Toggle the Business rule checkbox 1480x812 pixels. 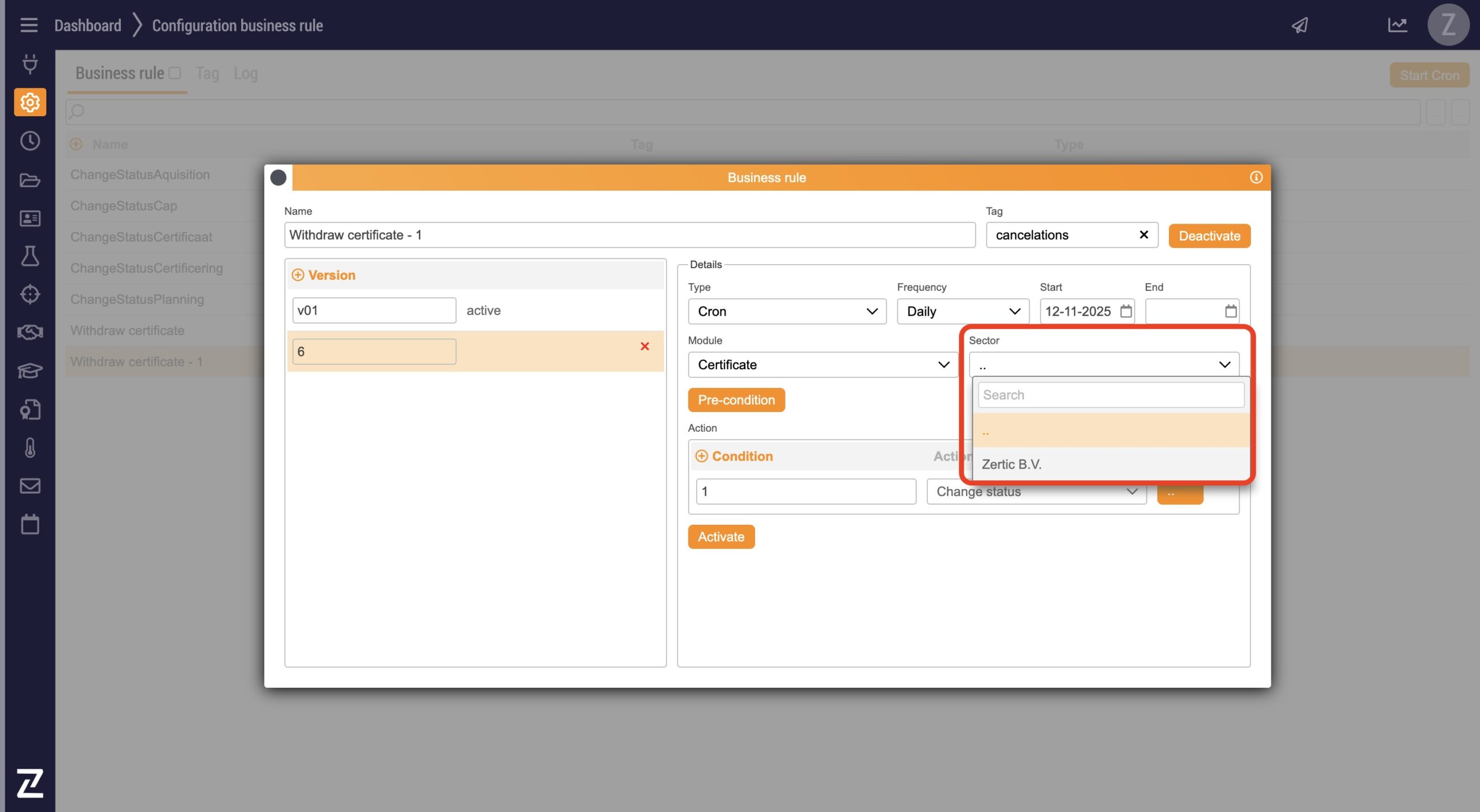[175, 73]
